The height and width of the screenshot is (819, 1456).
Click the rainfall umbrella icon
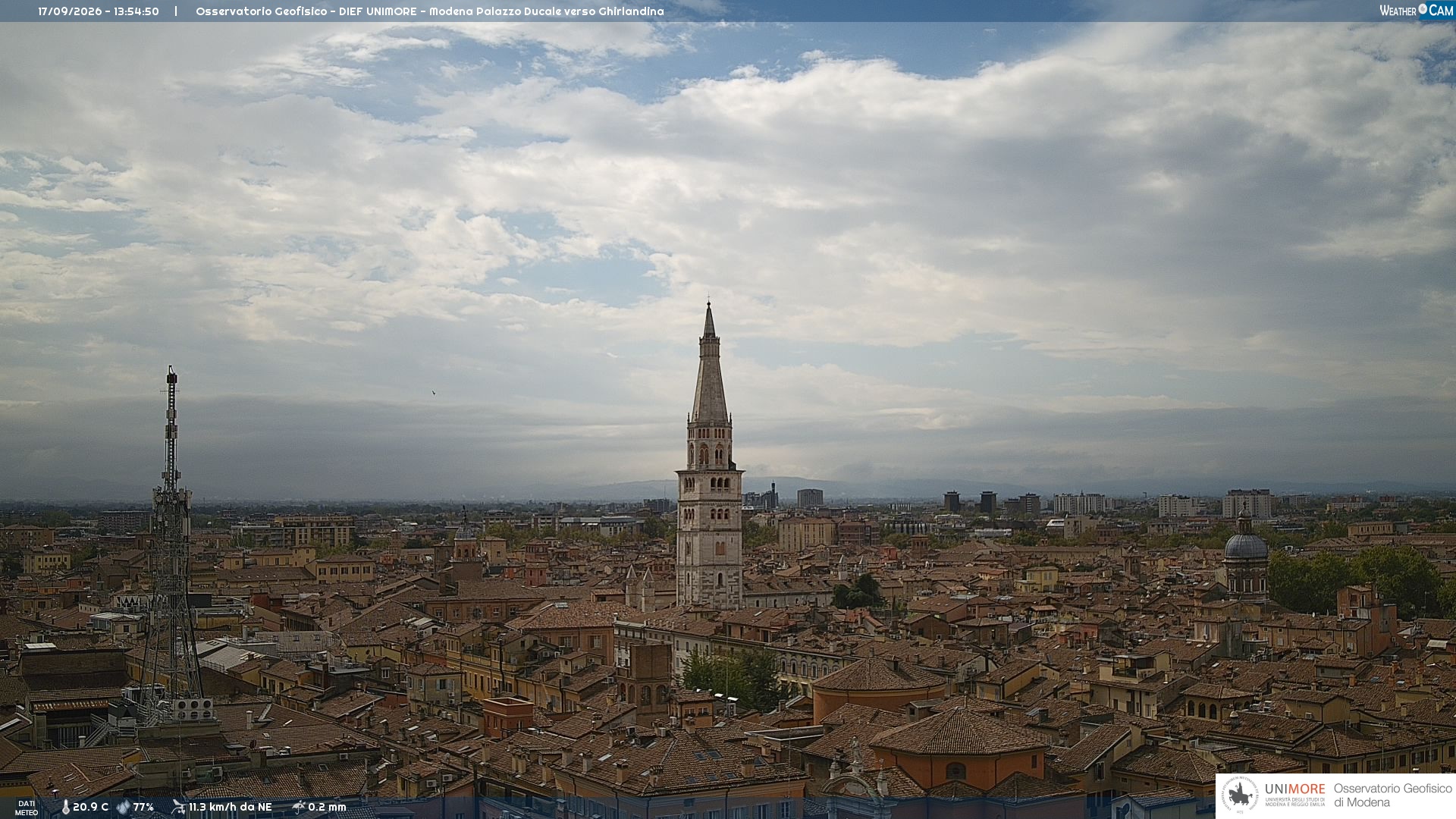(x=299, y=807)
